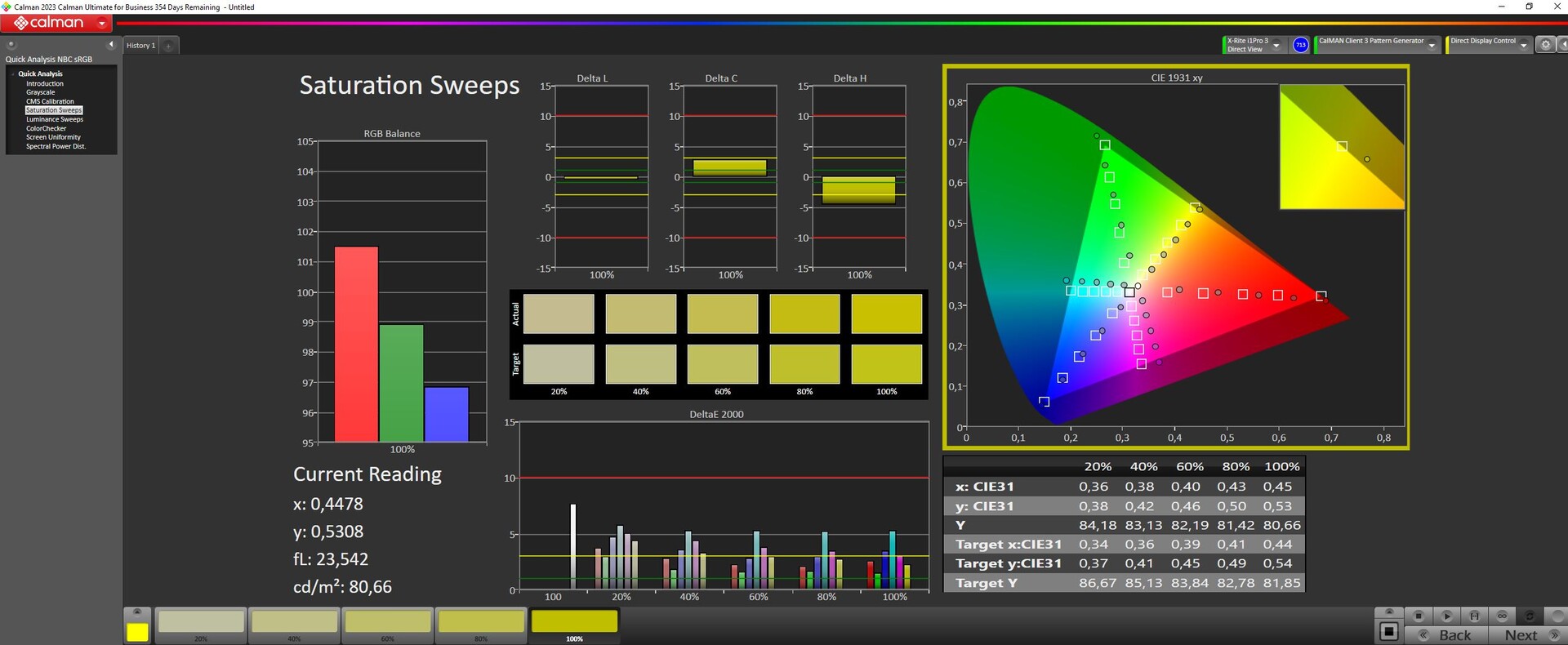Add a new history tab with plus

coord(168,46)
